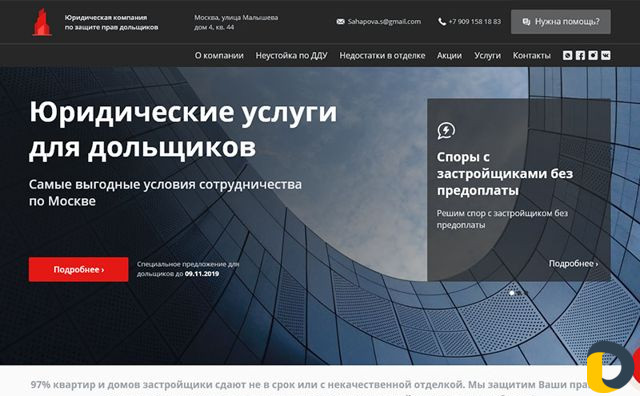Open the Facebook social icon

pyautogui.click(x=580, y=55)
